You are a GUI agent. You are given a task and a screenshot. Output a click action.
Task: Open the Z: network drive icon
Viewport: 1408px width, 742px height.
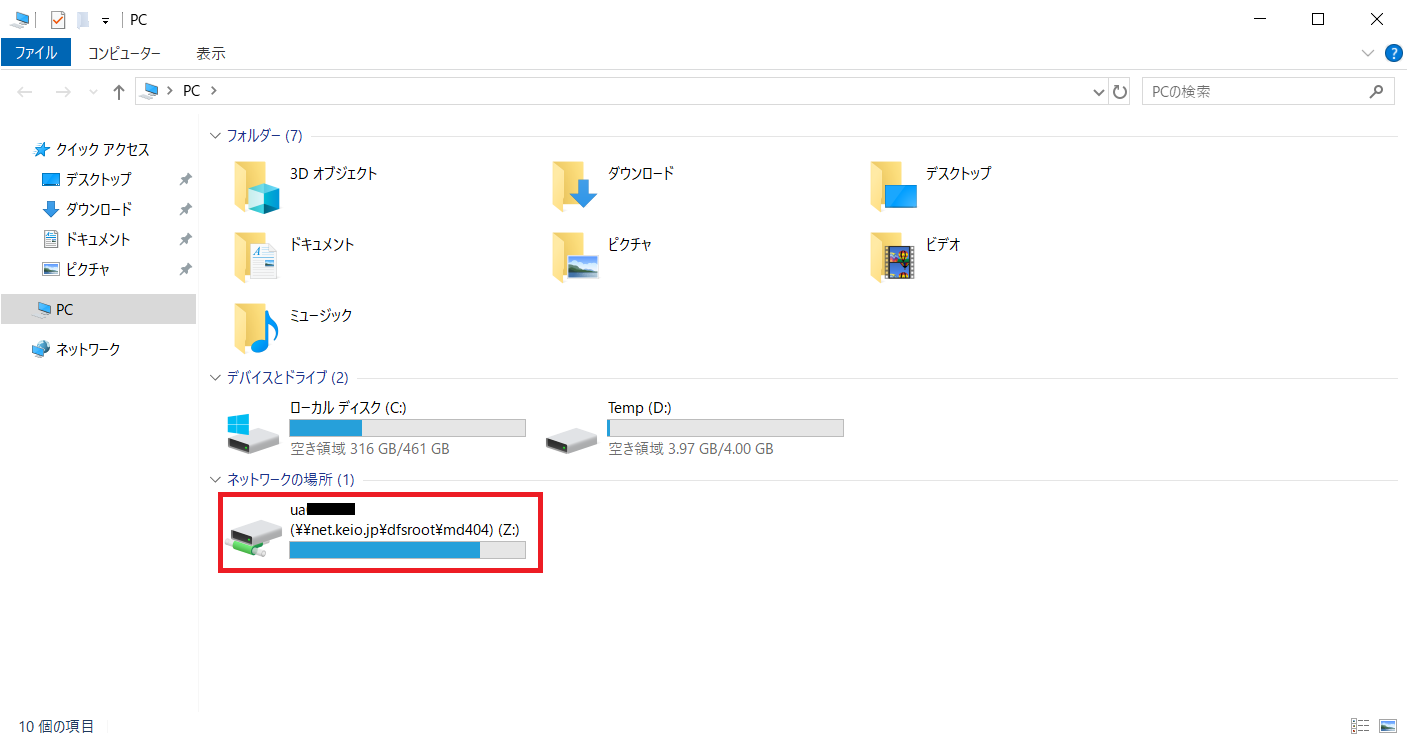point(254,538)
